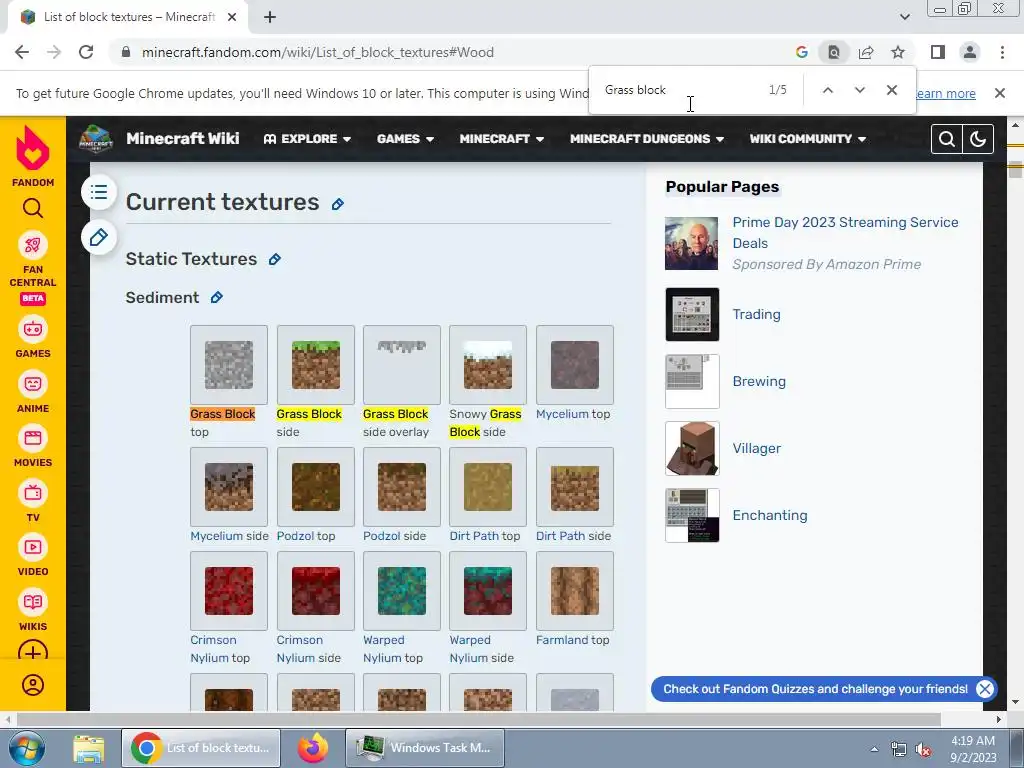Open Firefox from the taskbar
1024x768 pixels.
[313, 748]
